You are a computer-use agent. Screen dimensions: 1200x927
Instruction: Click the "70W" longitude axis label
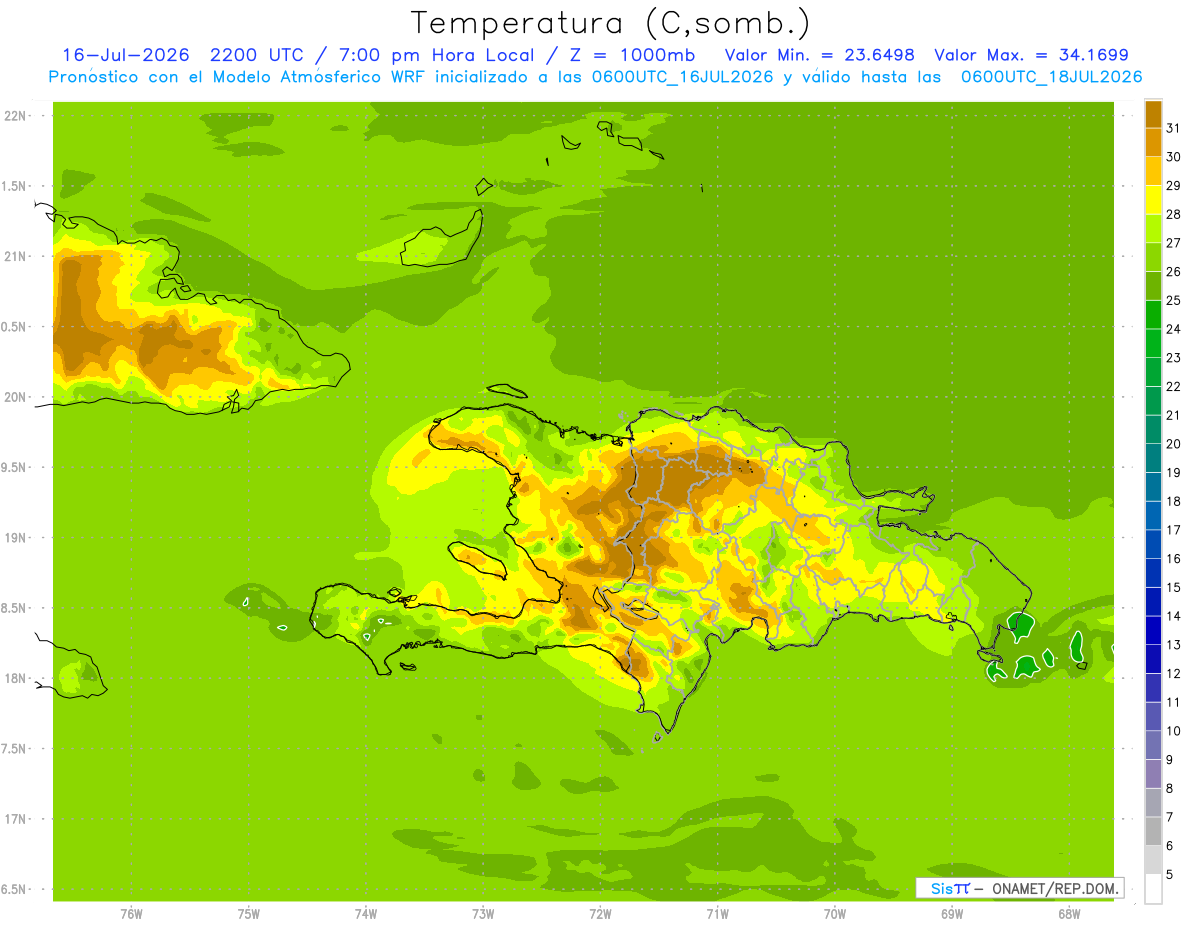pos(834,914)
